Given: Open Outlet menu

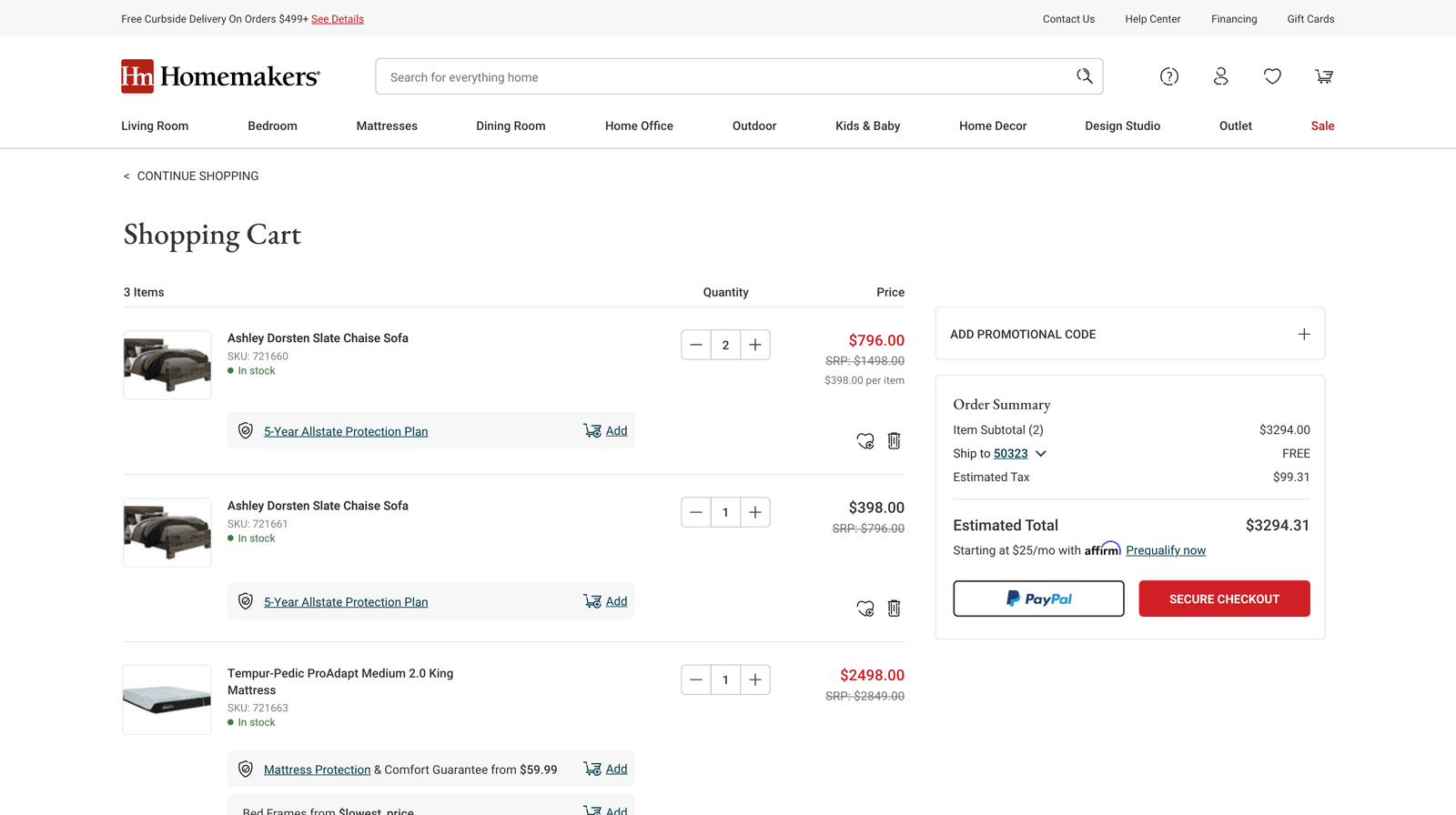Looking at the screenshot, I should pos(1235,126).
